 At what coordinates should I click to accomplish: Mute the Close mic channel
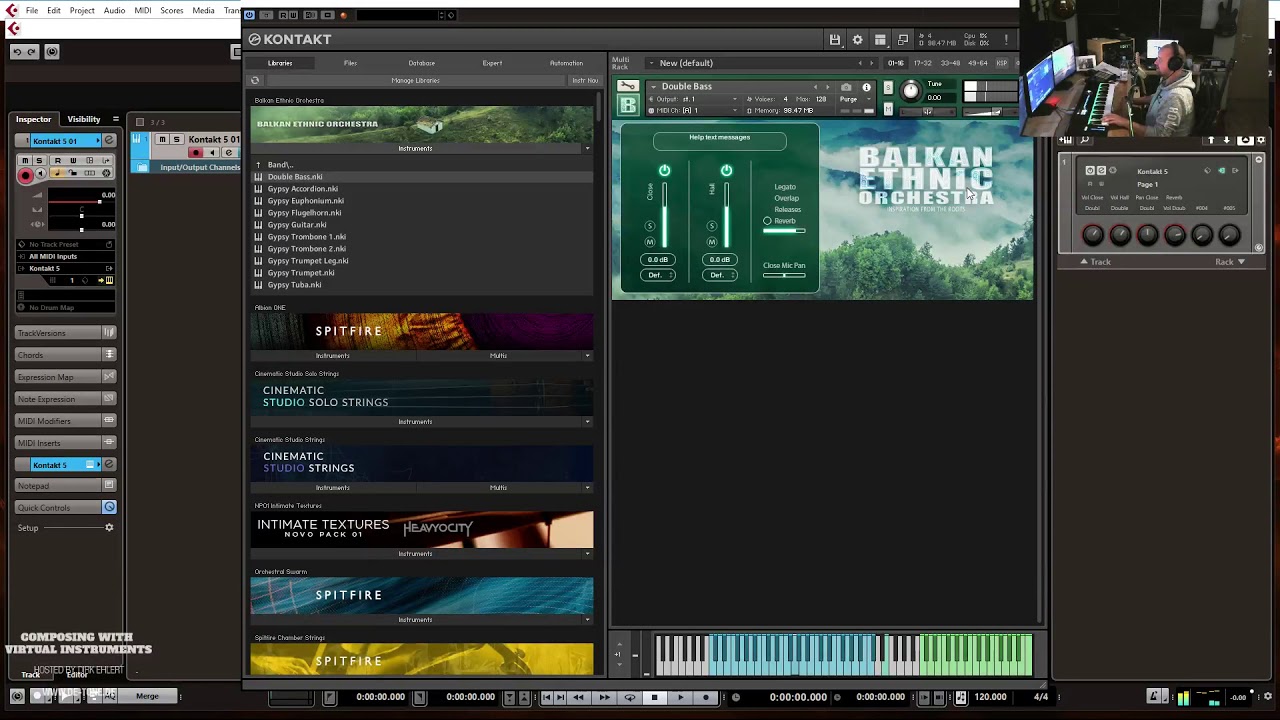point(650,242)
